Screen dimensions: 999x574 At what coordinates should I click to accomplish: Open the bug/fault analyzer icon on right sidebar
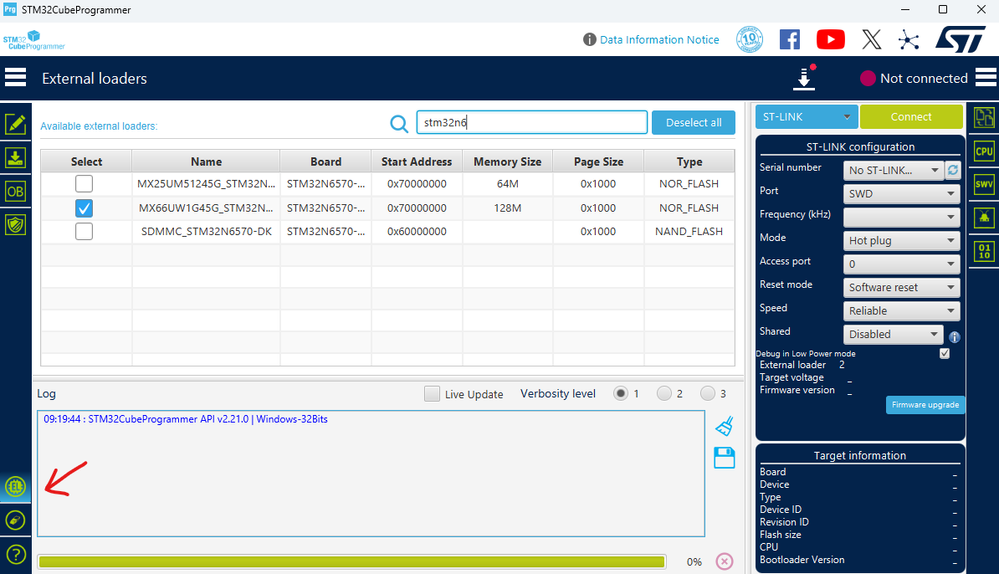984,218
